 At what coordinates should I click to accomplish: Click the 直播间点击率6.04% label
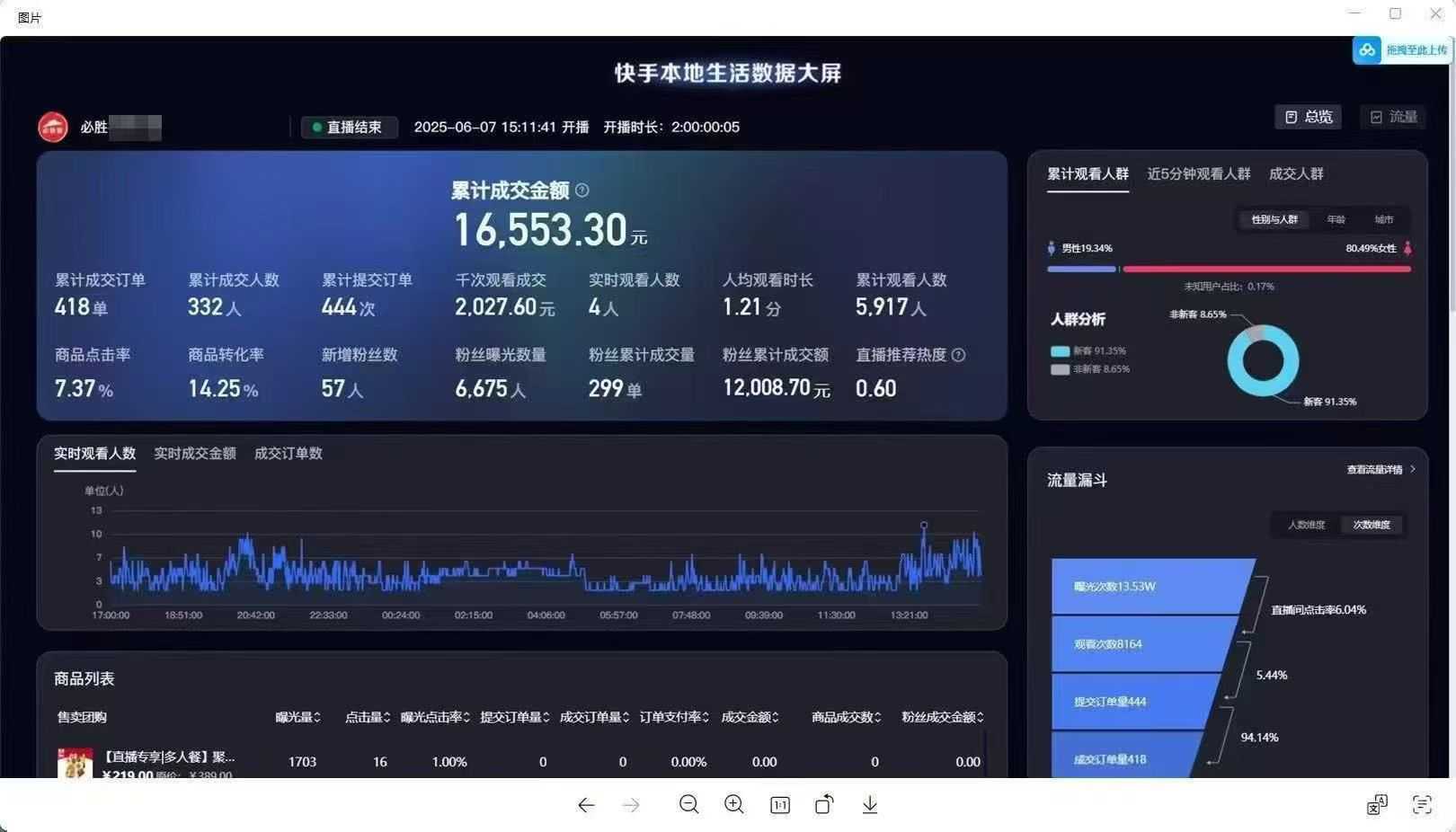(x=1318, y=610)
